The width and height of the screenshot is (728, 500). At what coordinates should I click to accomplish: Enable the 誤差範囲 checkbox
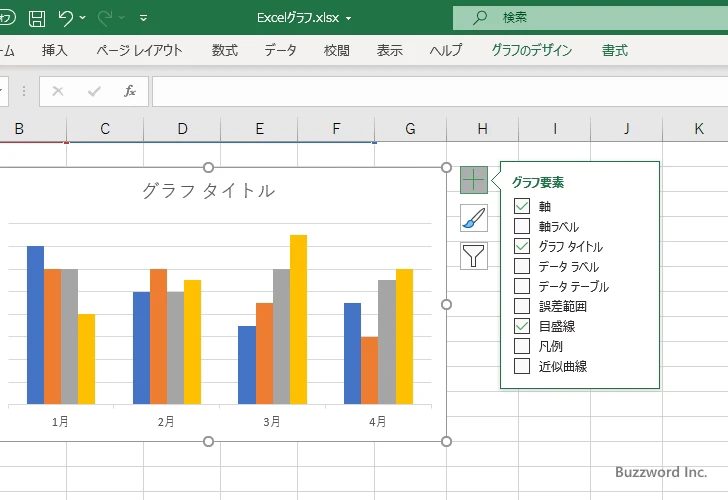pos(522,306)
